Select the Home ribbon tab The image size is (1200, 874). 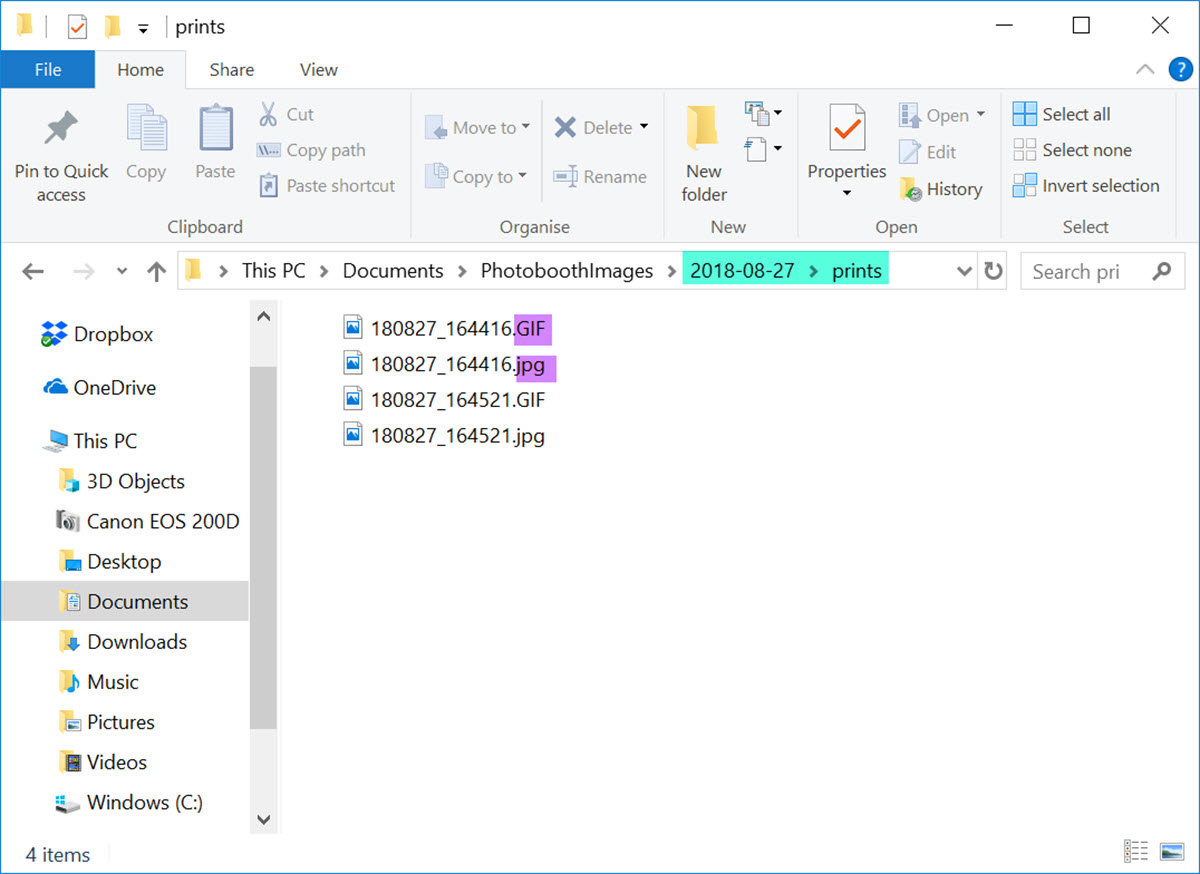pyautogui.click(x=140, y=69)
